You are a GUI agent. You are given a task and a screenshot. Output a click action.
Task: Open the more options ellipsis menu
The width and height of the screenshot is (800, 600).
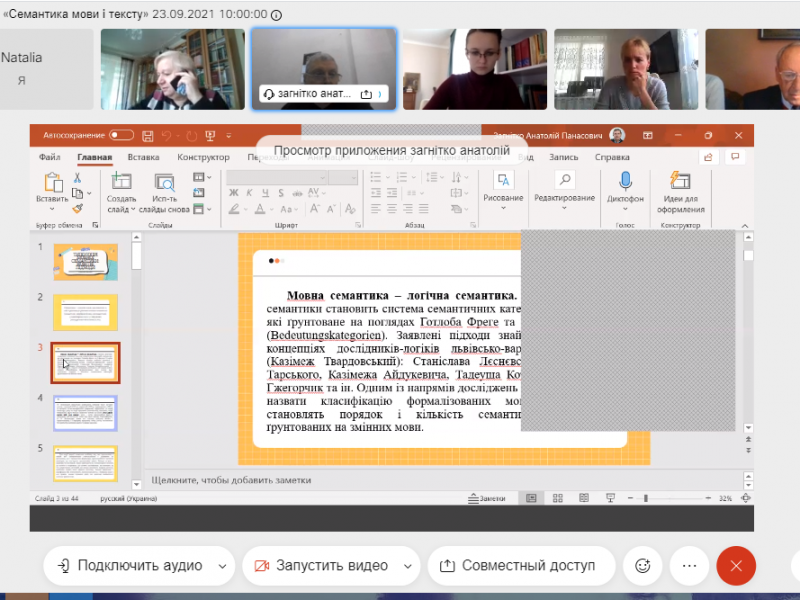689,566
